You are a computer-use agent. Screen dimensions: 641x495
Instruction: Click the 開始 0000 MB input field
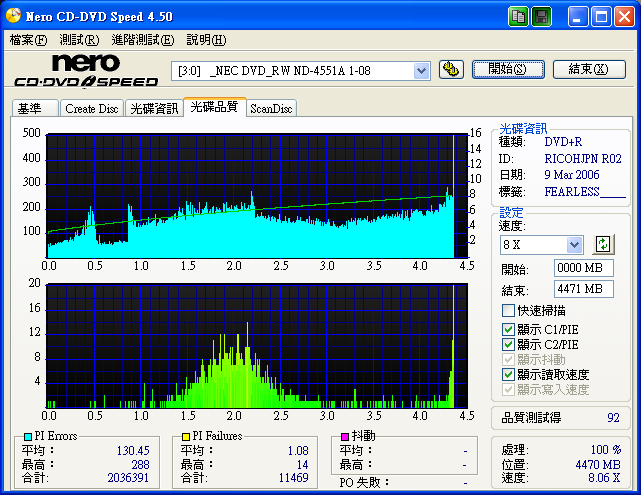pyautogui.click(x=584, y=268)
